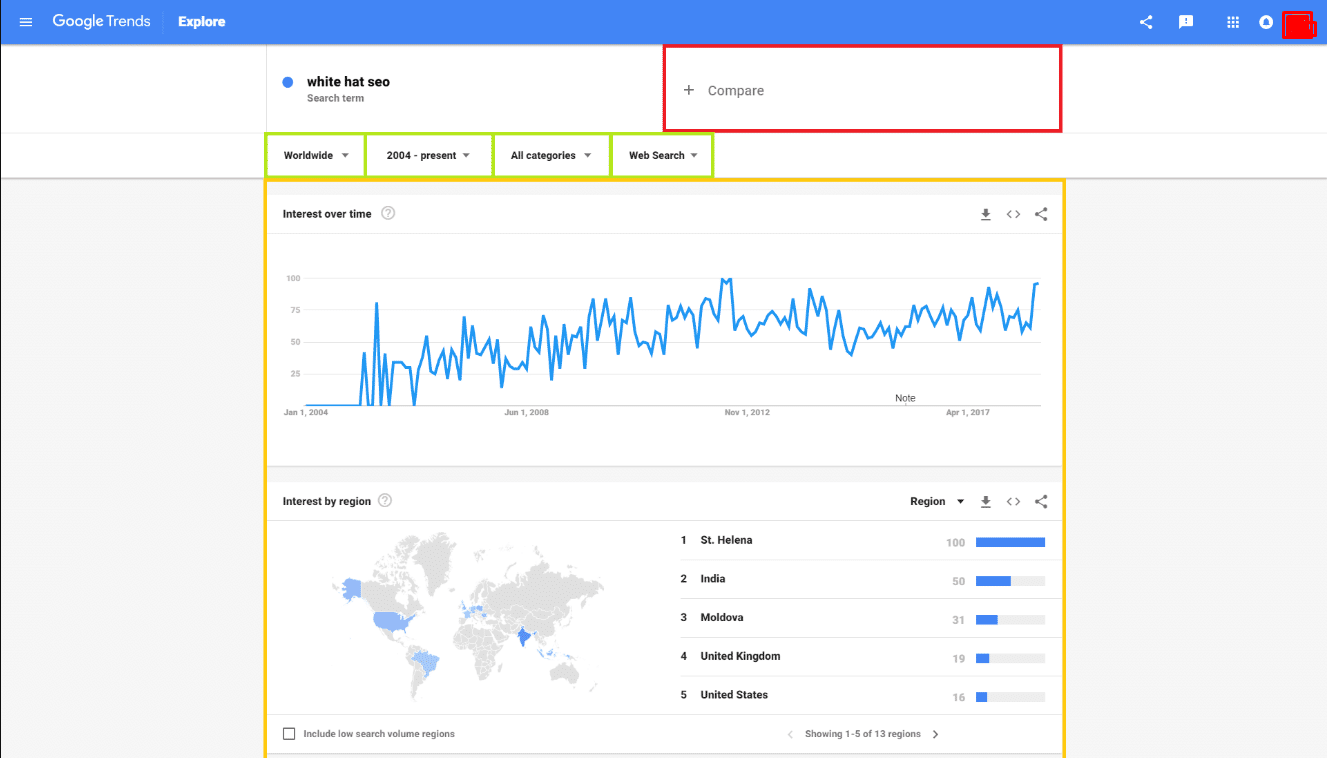1327x758 pixels.
Task: Click the share icon in top header
Action: tap(1146, 22)
